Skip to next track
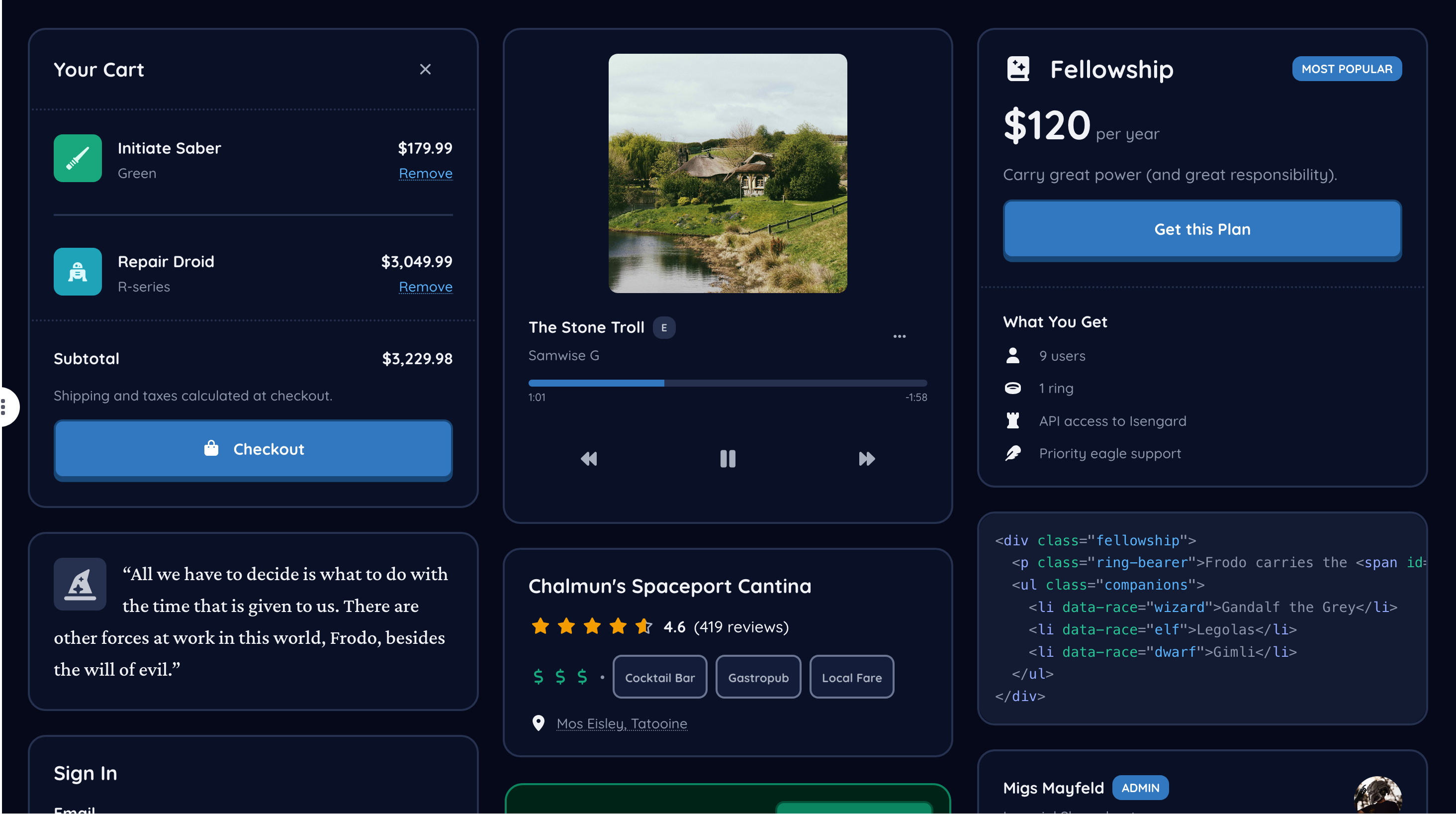Screen dimensions: 1456x814 click(x=866, y=458)
